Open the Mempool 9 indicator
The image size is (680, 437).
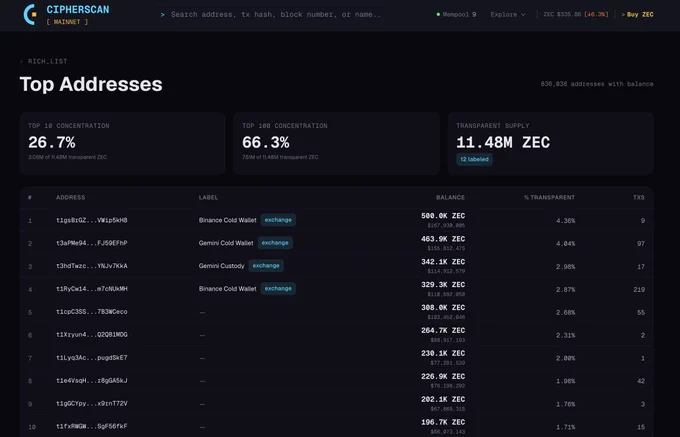tap(456, 14)
